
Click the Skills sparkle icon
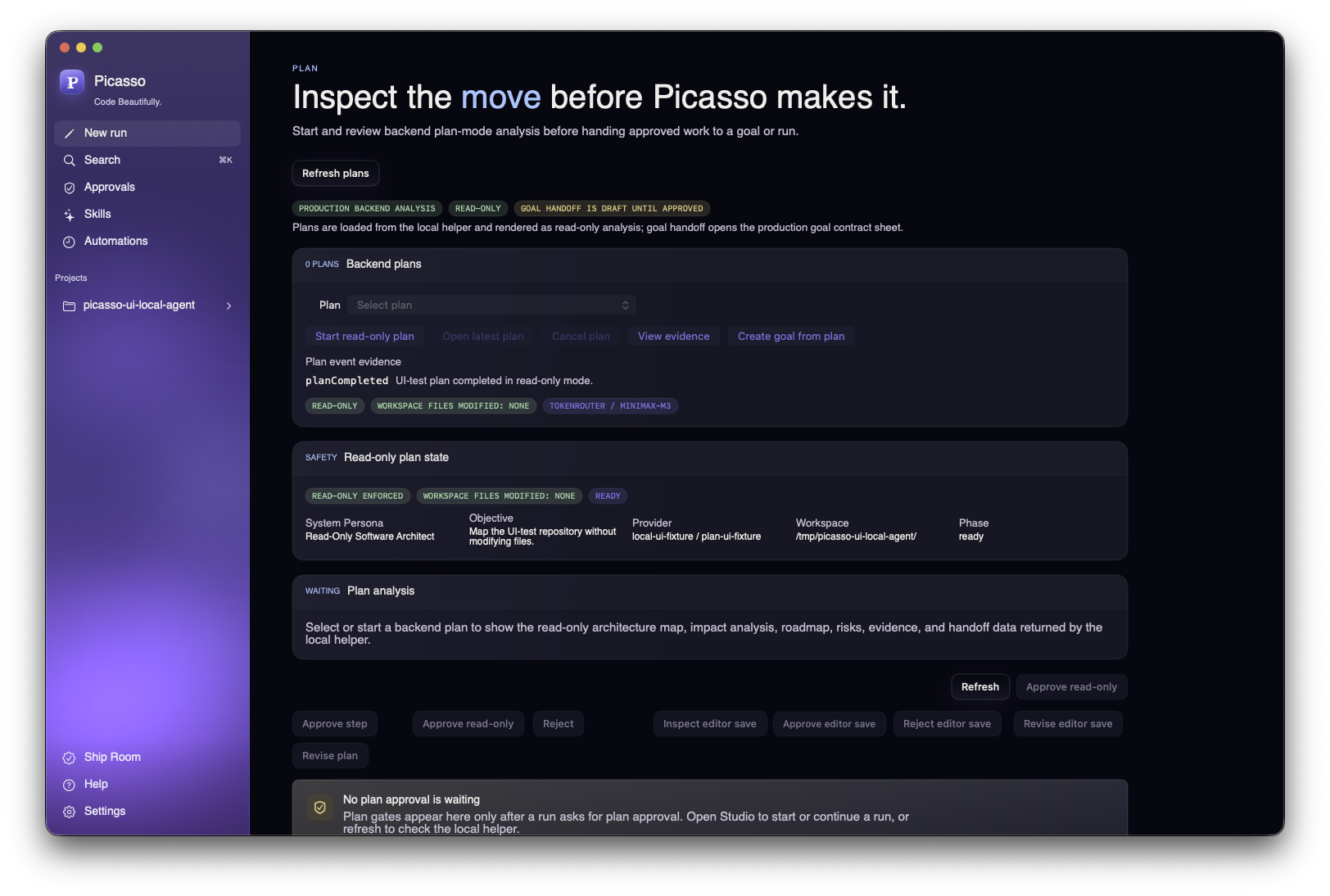pos(70,215)
